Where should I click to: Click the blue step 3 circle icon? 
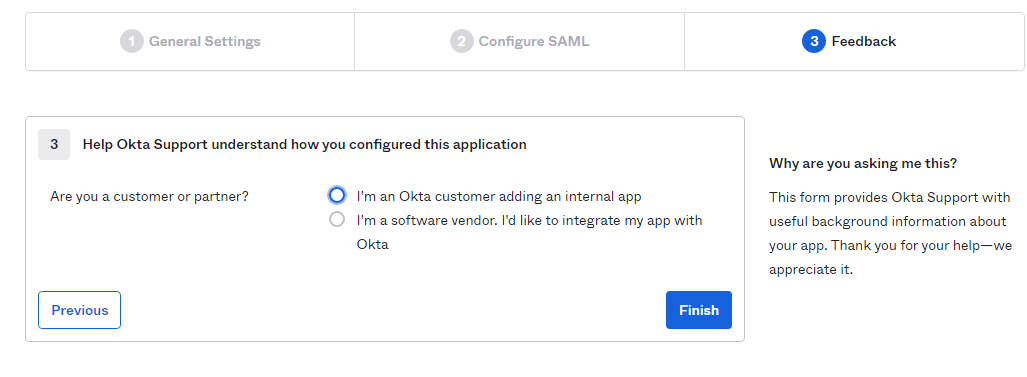[813, 41]
